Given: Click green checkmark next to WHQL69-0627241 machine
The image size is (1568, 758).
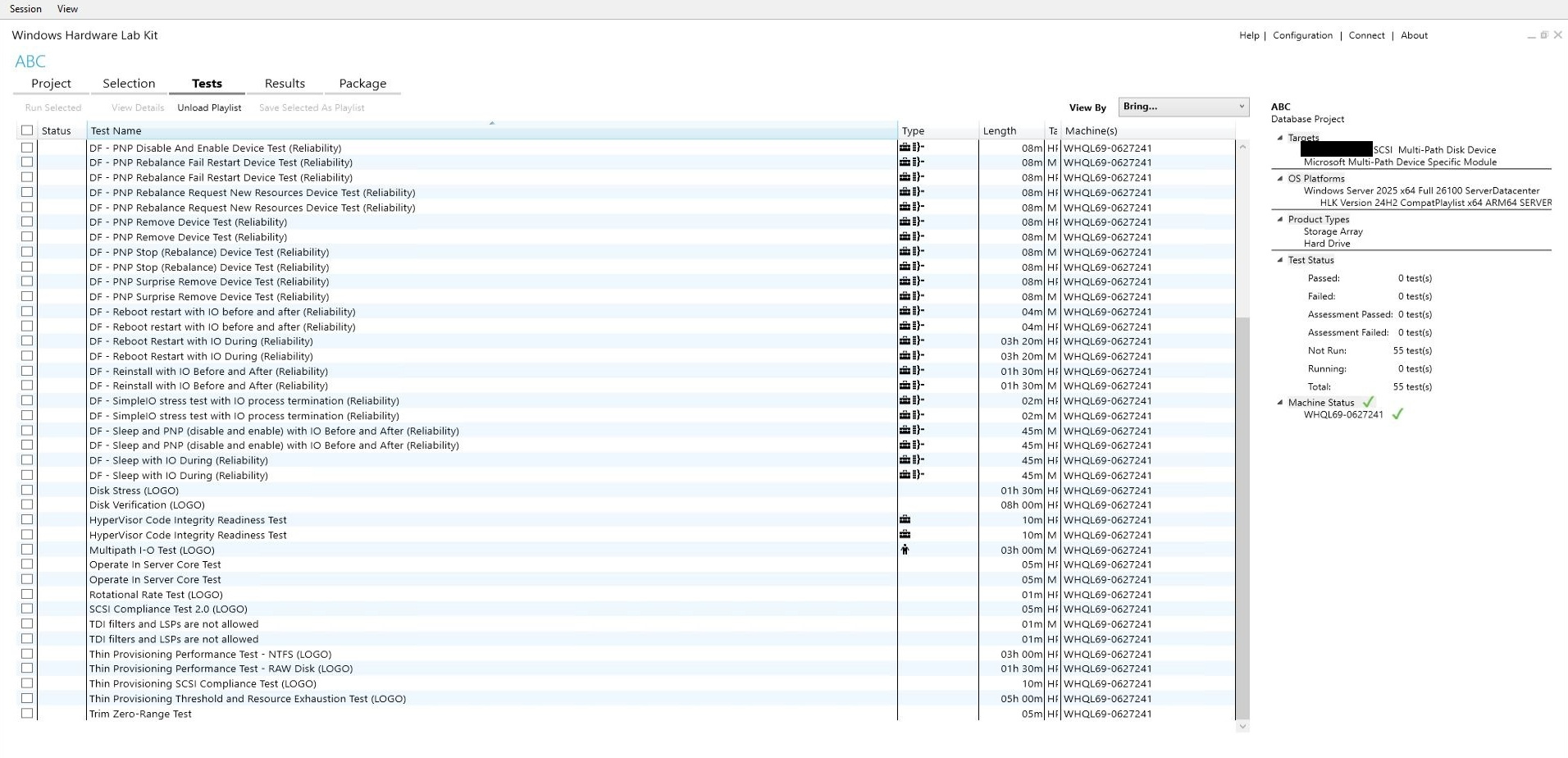Looking at the screenshot, I should point(1397,414).
